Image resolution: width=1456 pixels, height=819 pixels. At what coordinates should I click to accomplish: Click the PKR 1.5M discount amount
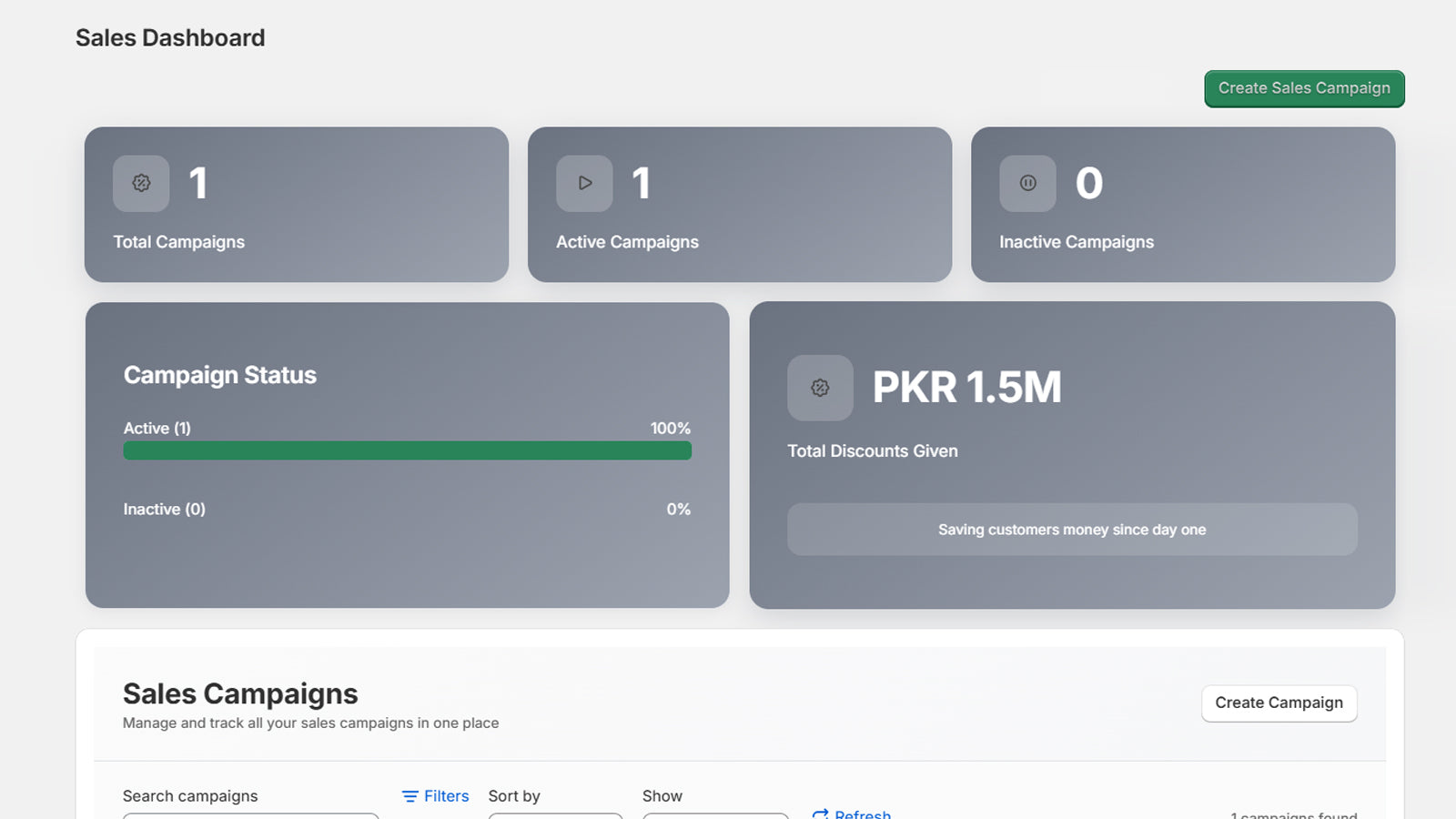[x=966, y=388]
